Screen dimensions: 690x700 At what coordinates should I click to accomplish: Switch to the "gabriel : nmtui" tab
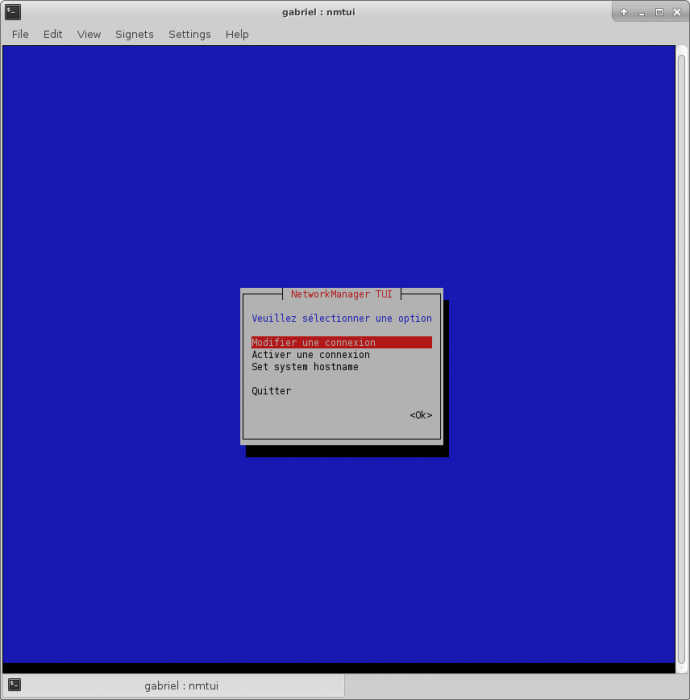173,685
